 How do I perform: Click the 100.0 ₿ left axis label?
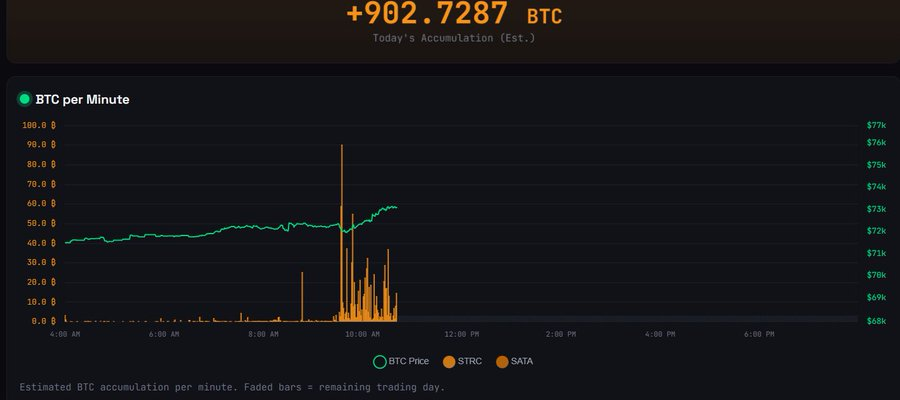pos(39,125)
